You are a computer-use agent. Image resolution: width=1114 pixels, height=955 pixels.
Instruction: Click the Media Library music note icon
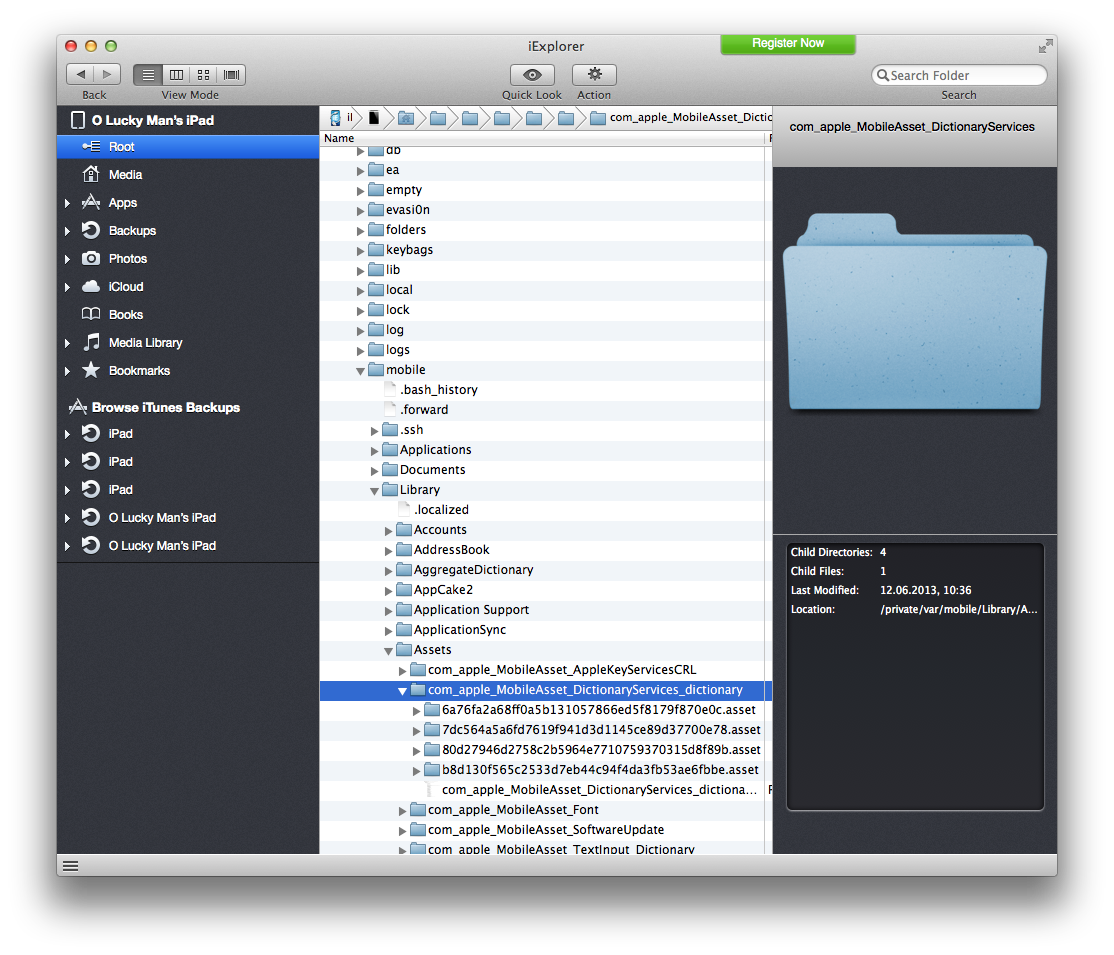click(91, 342)
